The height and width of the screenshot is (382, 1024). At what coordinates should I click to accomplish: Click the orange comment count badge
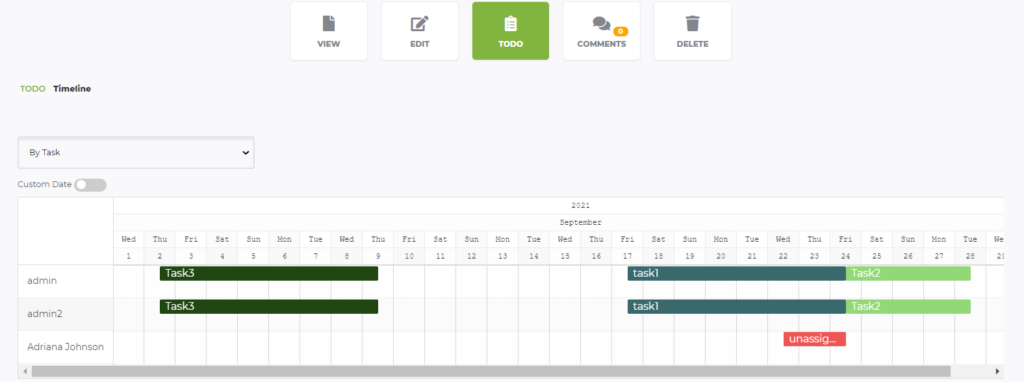click(x=620, y=31)
